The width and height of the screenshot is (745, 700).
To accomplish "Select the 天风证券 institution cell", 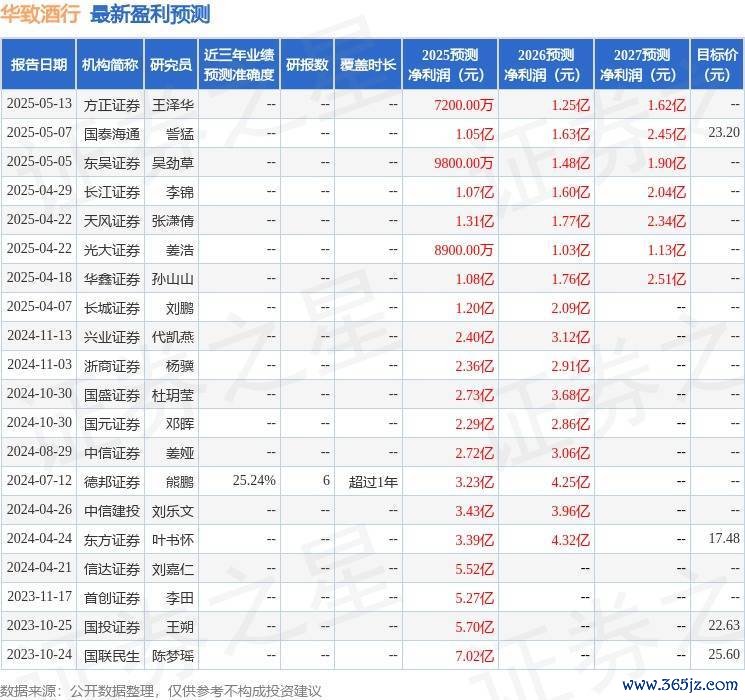I will coord(112,221).
